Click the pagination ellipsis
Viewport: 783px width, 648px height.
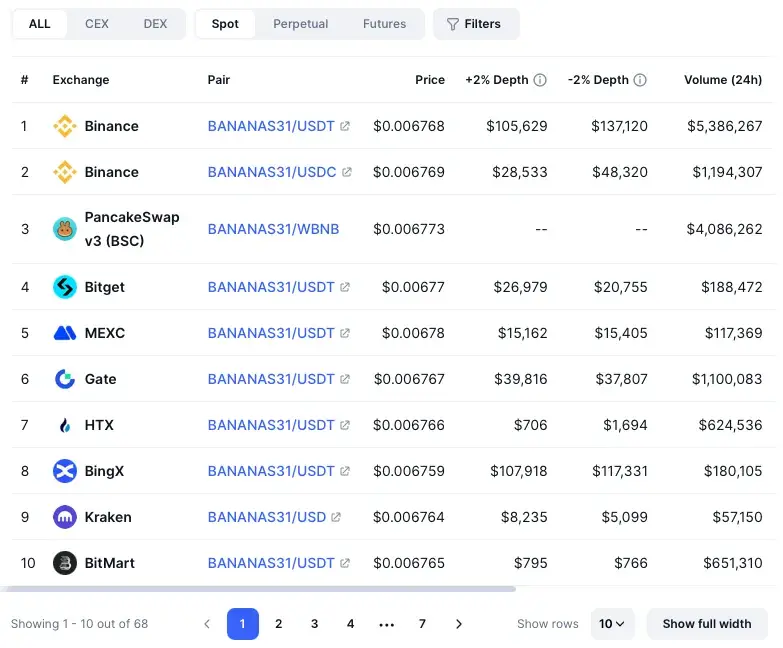point(387,625)
